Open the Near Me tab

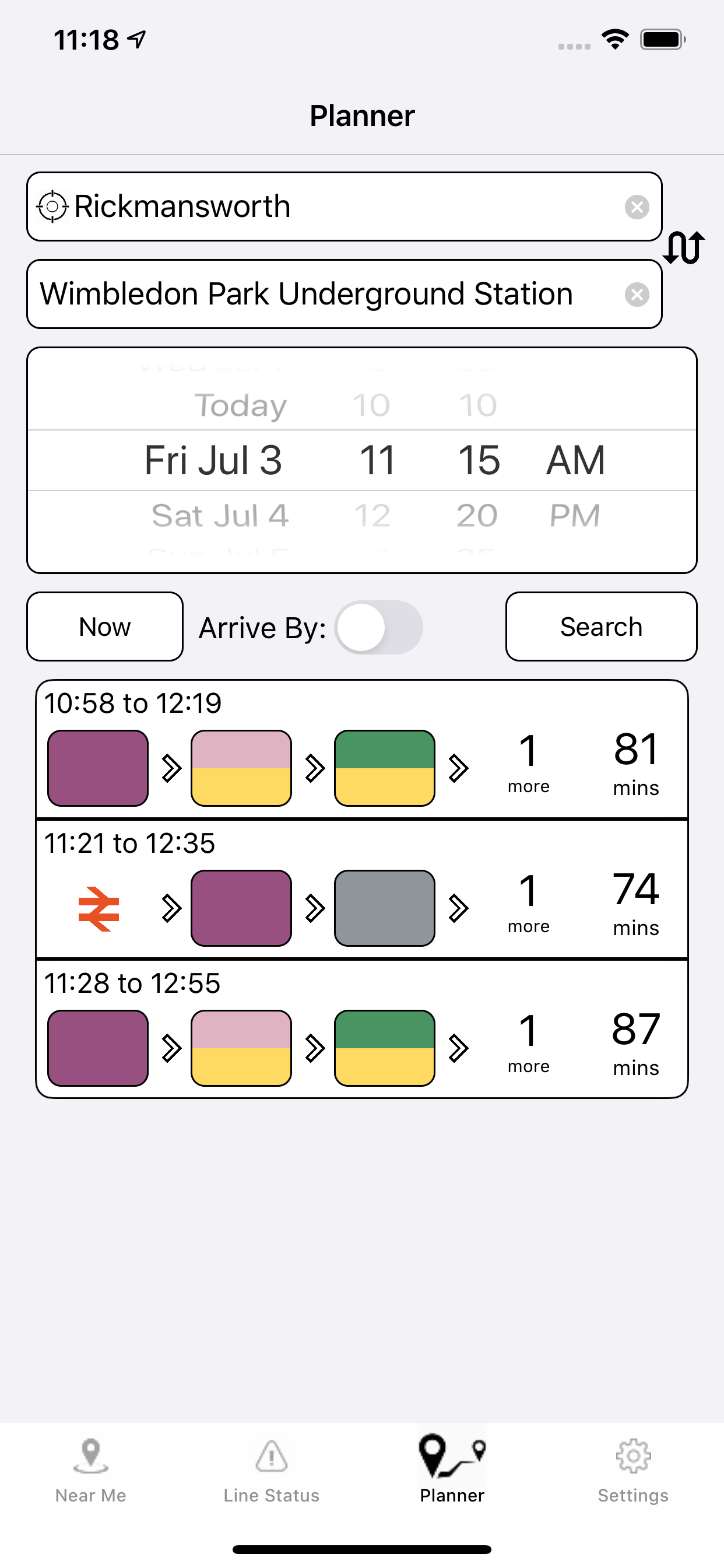91,1471
